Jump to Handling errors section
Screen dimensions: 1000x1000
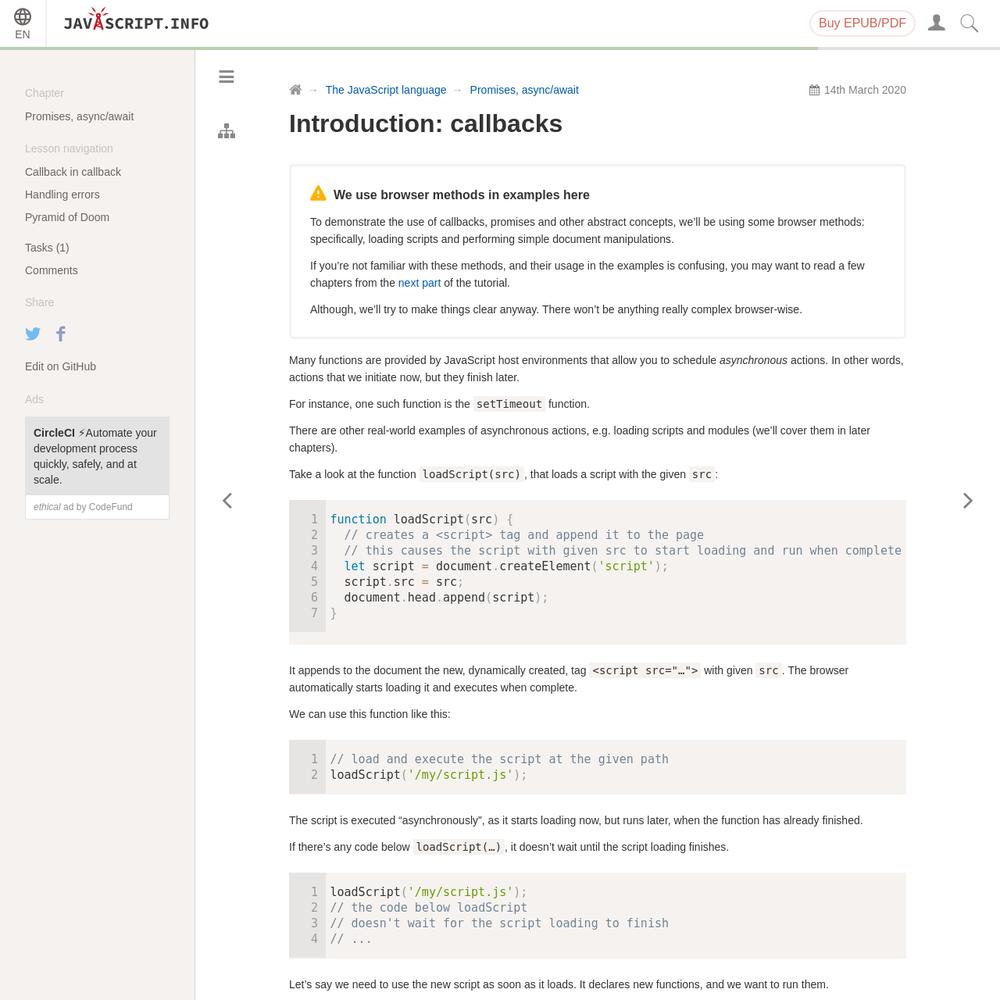pos(62,195)
